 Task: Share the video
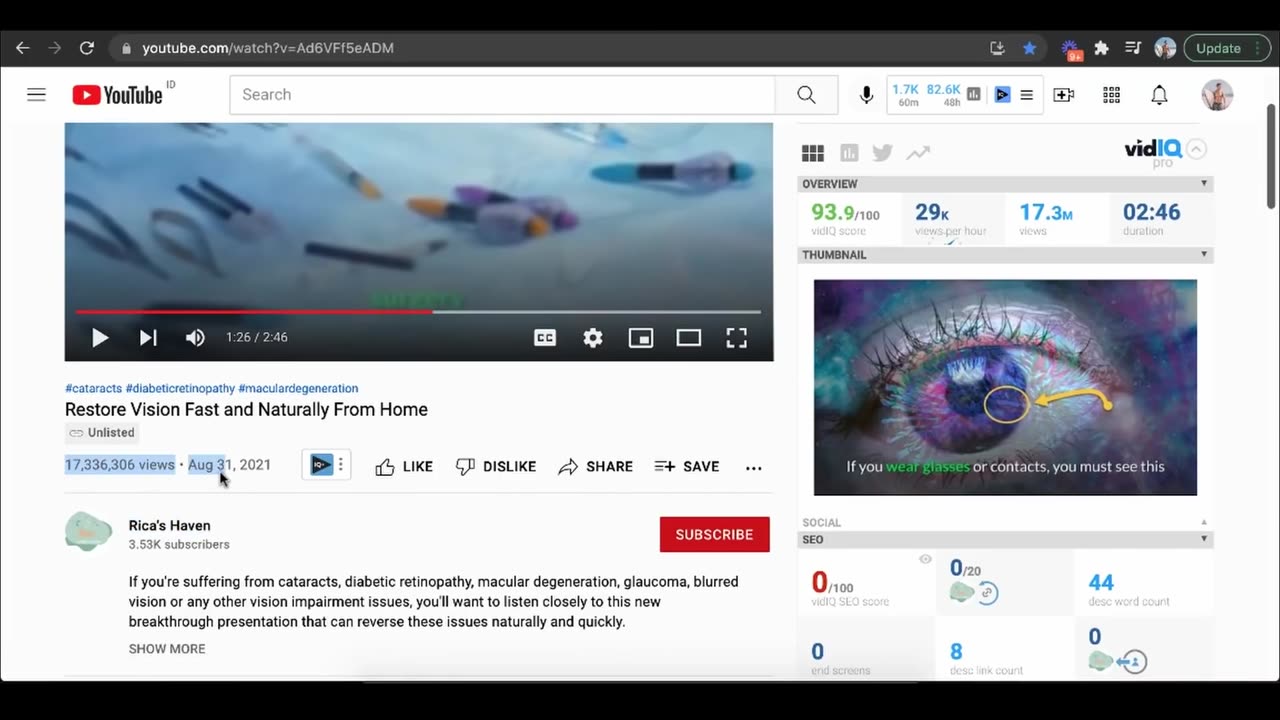tap(596, 467)
